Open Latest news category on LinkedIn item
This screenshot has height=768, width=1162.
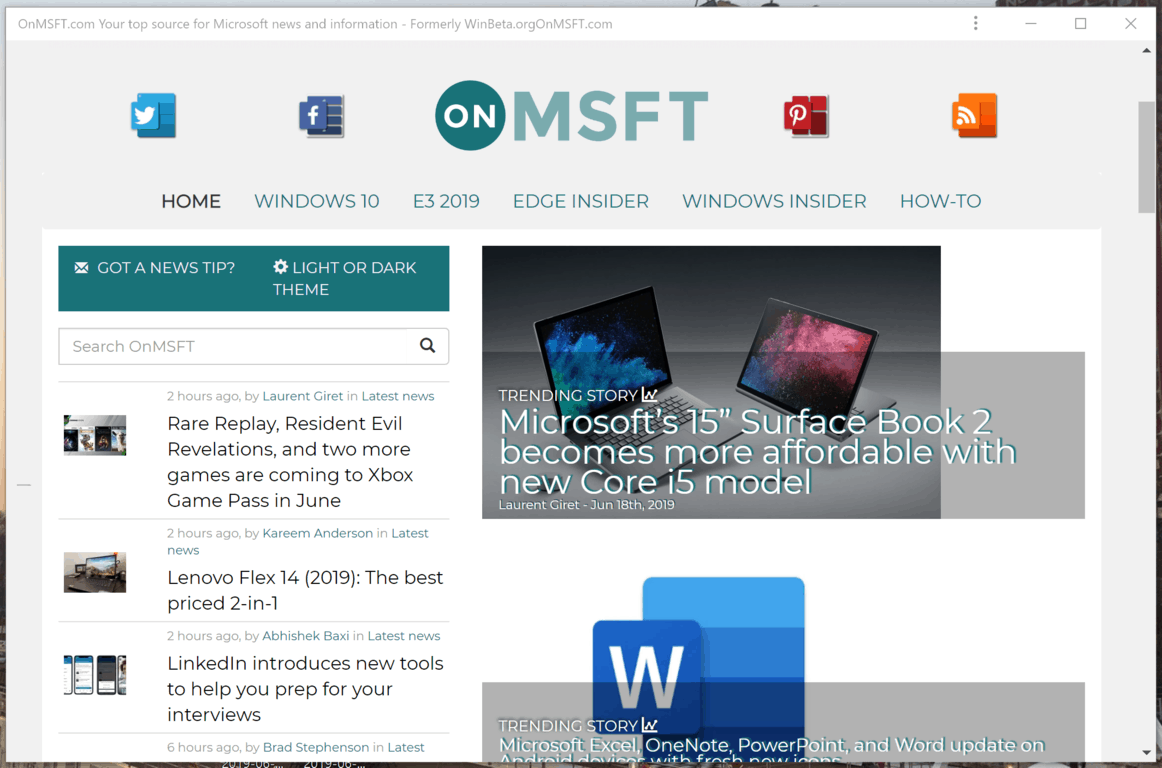(404, 636)
